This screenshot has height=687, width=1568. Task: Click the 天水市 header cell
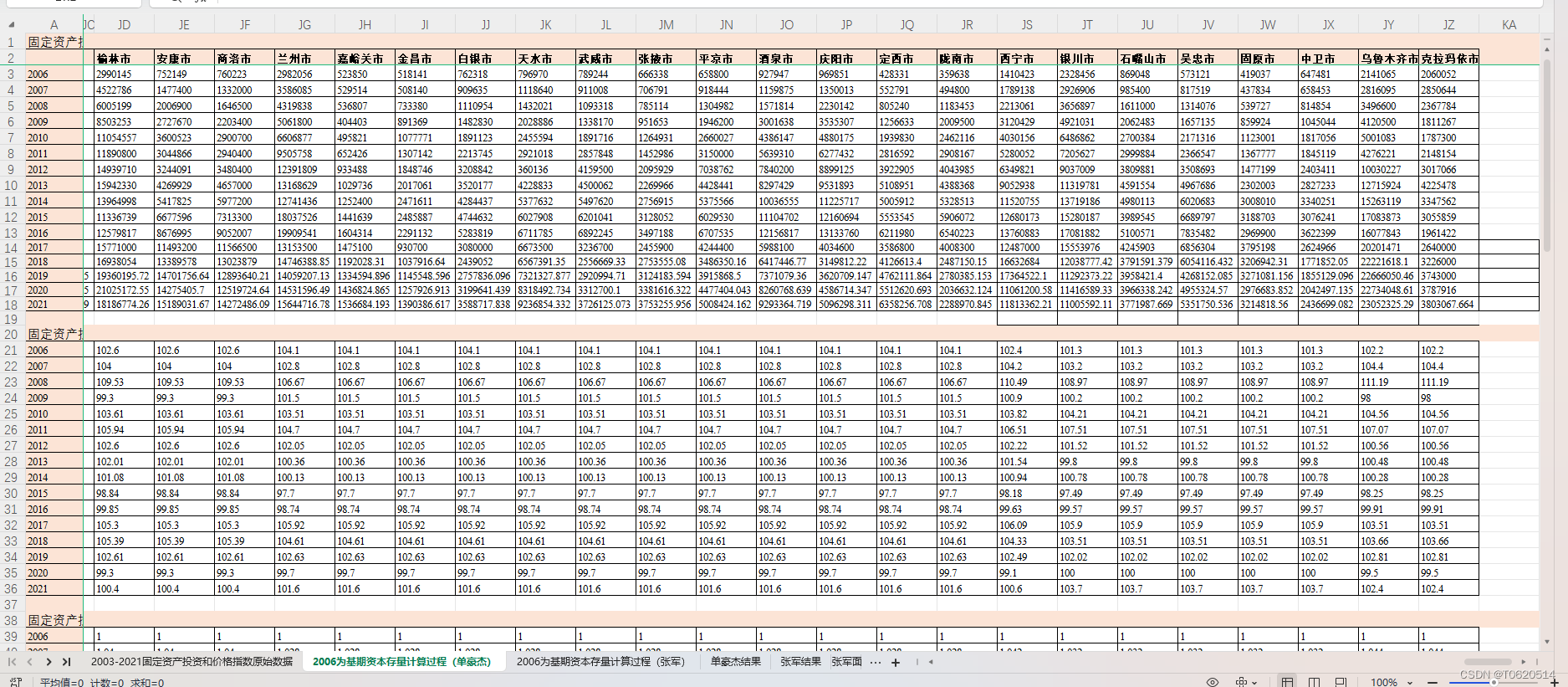click(x=545, y=59)
